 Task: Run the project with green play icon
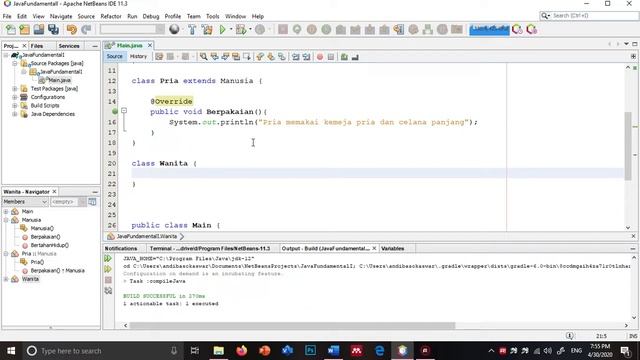(222, 29)
